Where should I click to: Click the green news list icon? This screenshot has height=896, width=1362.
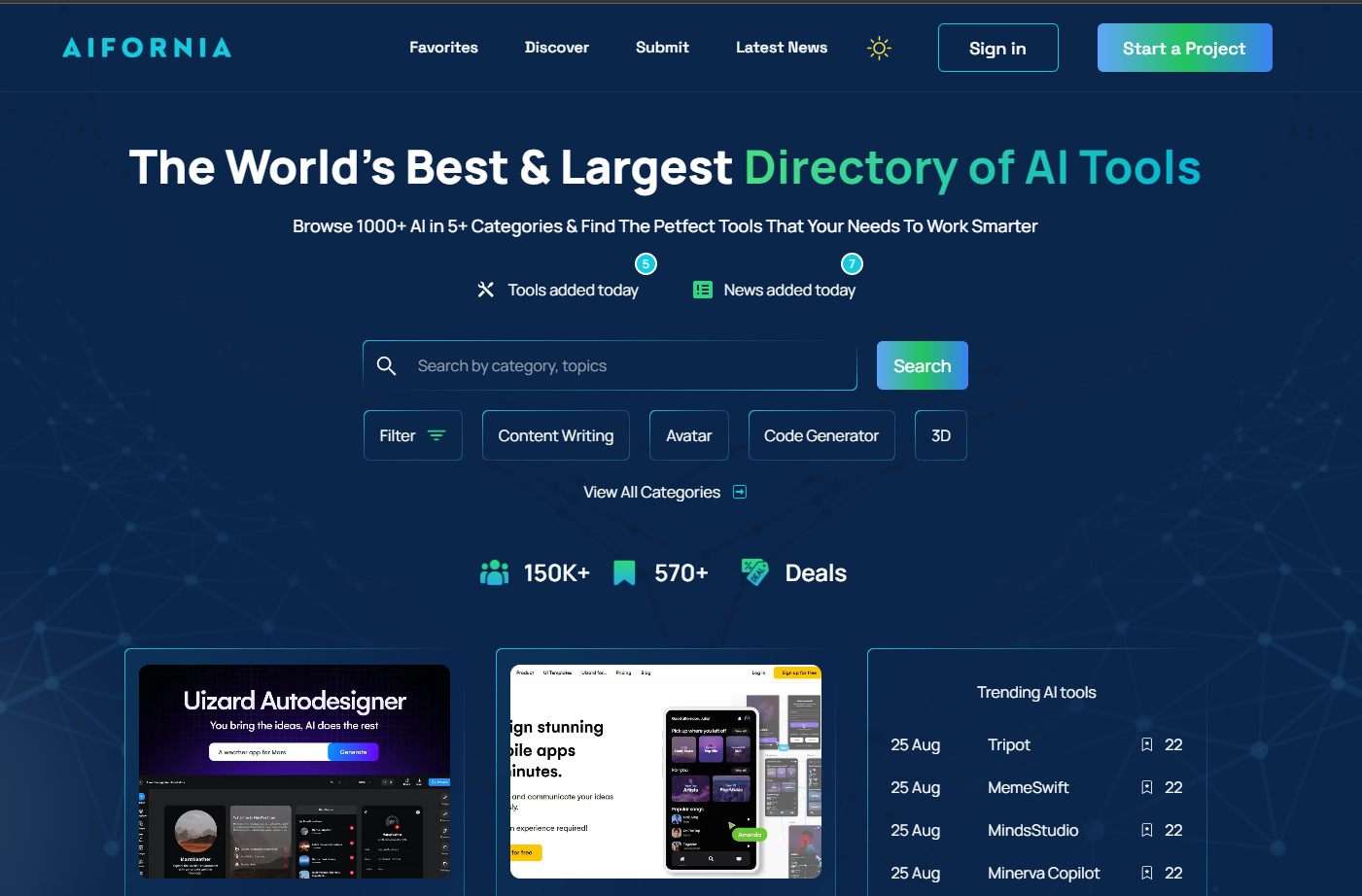pyautogui.click(x=703, y=290)
